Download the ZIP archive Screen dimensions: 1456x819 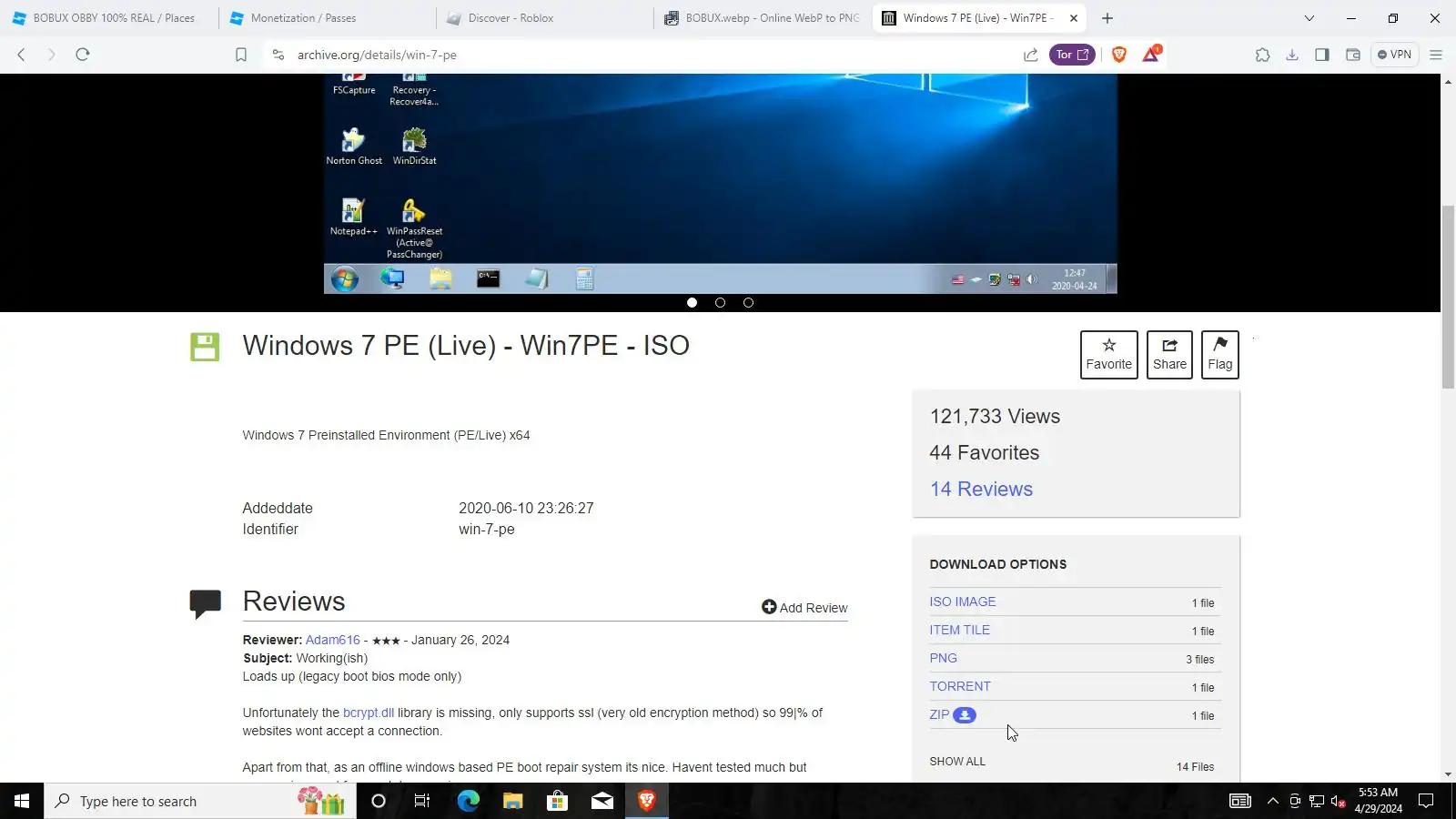pos(939,715)
